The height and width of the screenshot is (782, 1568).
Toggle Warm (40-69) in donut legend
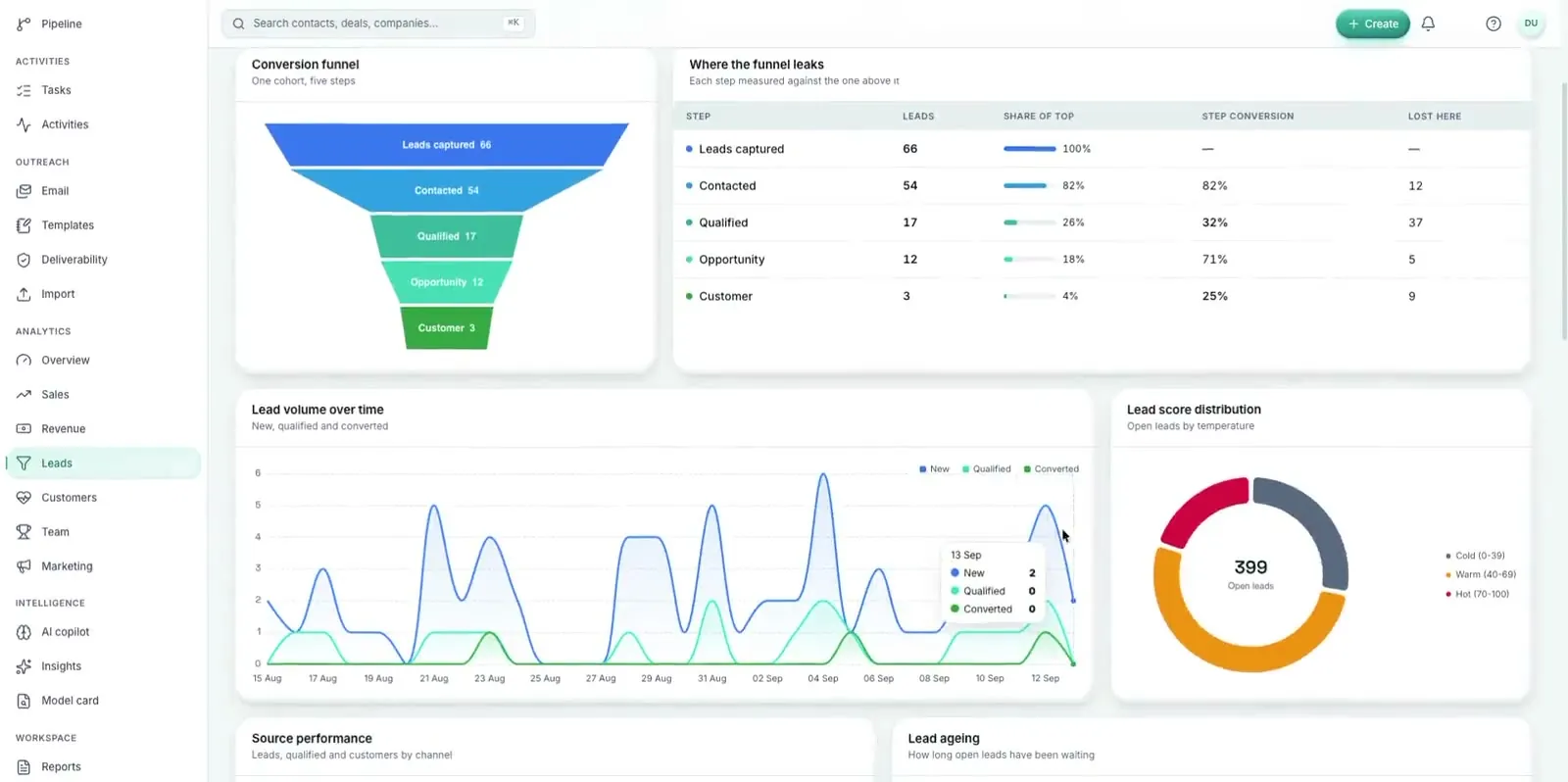pyautogui.click(x=1480, y=574)
